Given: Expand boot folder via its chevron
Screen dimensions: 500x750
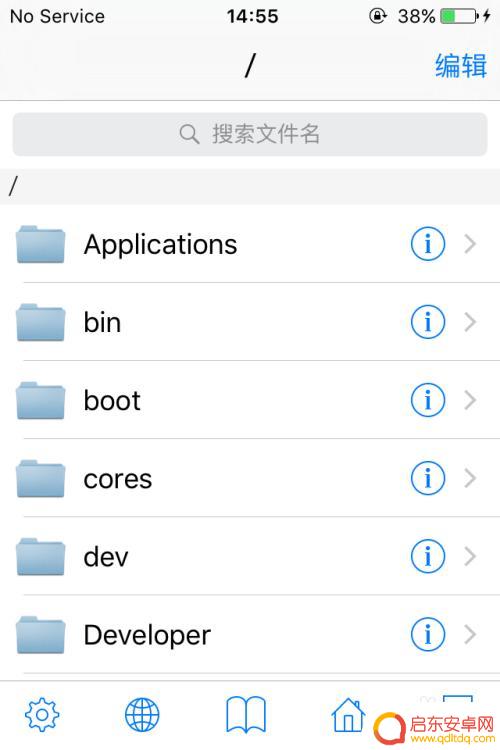Looking at the screenshot, I should coord(470,400).
